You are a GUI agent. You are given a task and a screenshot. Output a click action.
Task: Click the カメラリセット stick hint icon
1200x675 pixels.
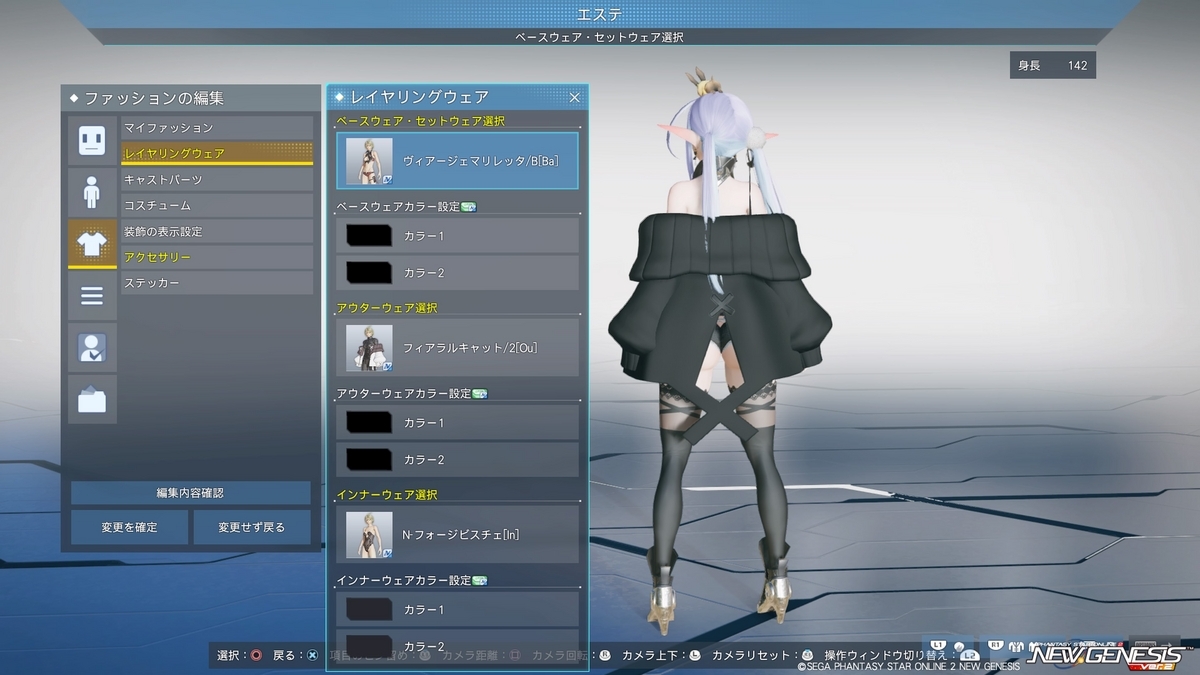(x=807, y=656)
